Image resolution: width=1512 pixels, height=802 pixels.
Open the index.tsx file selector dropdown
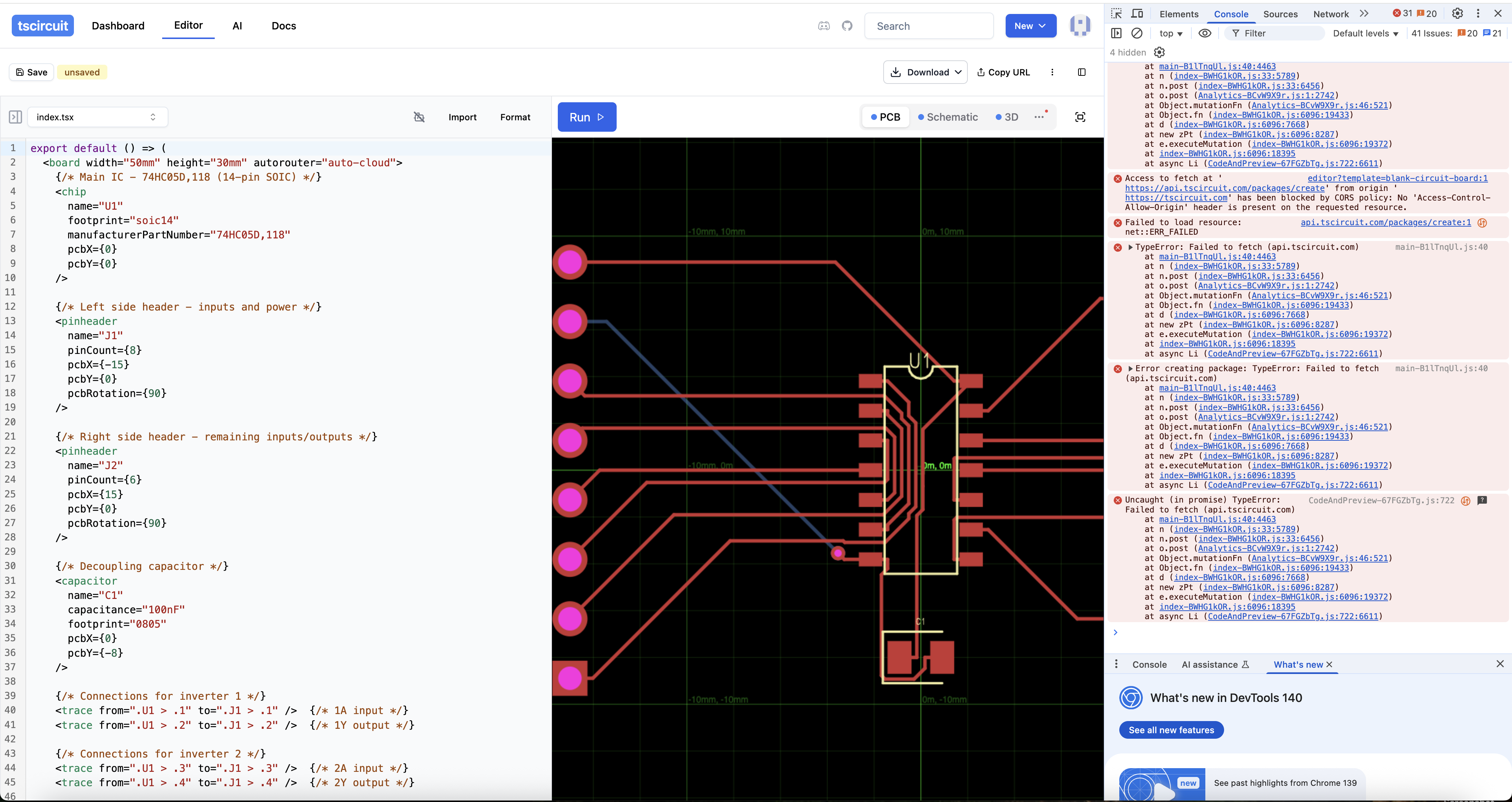click(97, 117)
